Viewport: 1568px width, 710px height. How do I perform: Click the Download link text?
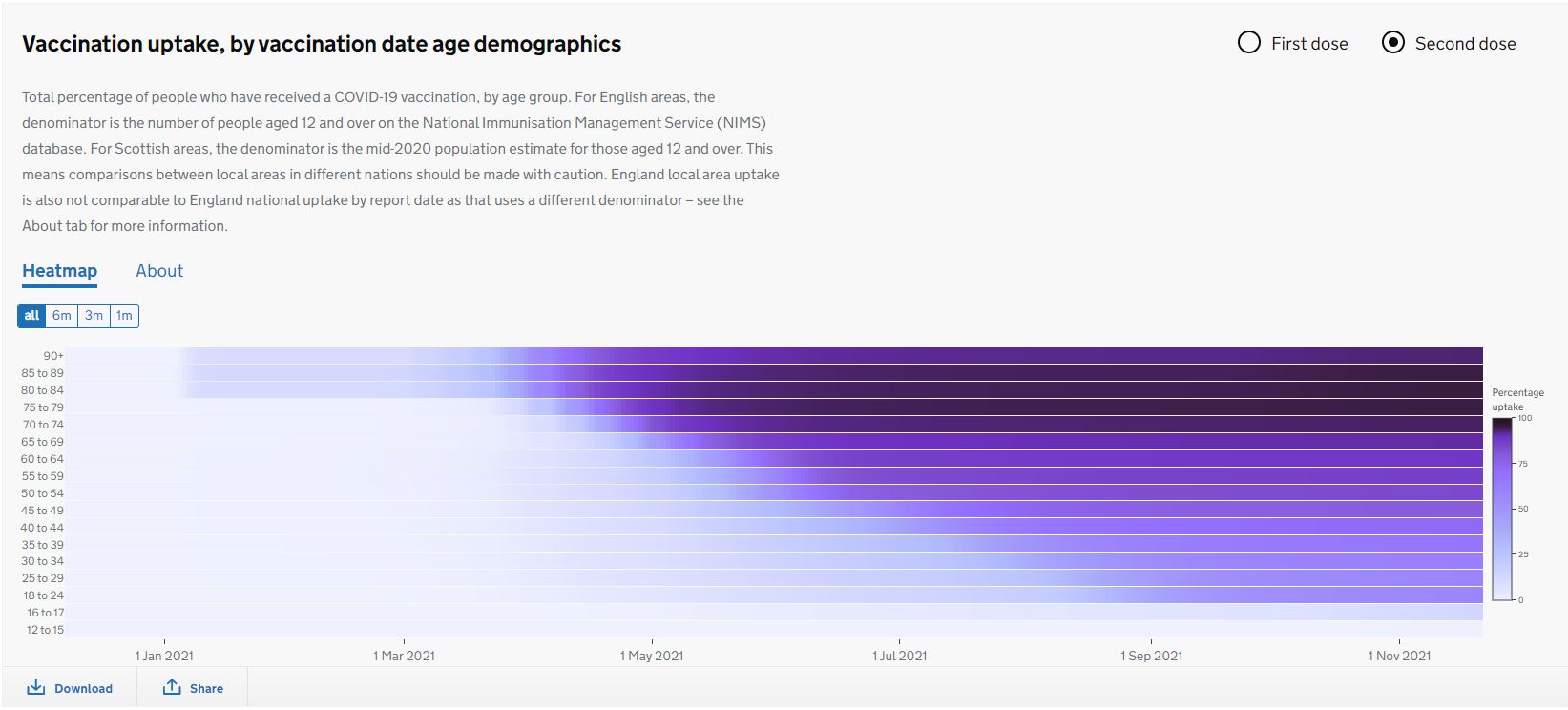[x=83, y=689]
